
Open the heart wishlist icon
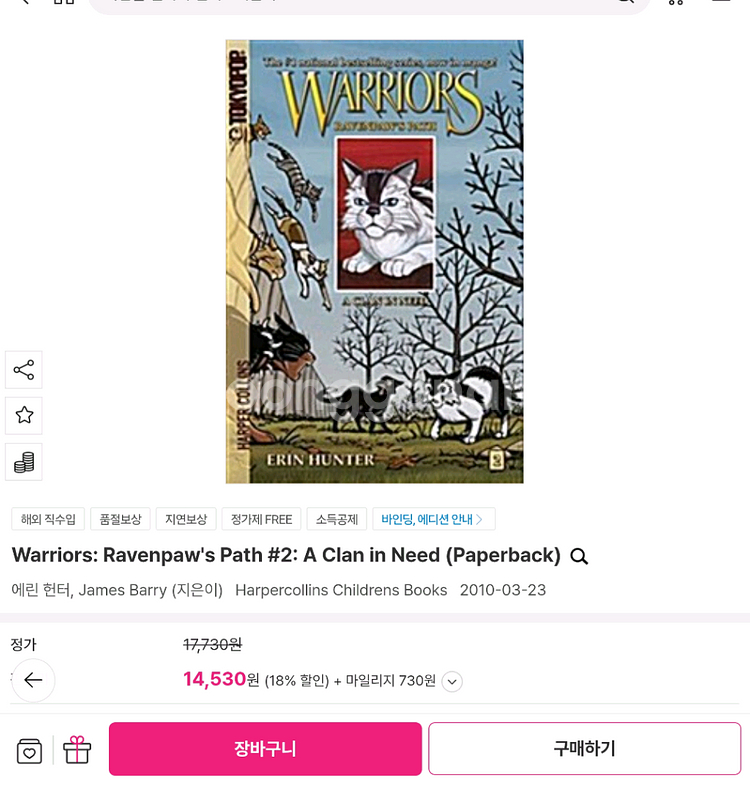[x=29, y=751]
